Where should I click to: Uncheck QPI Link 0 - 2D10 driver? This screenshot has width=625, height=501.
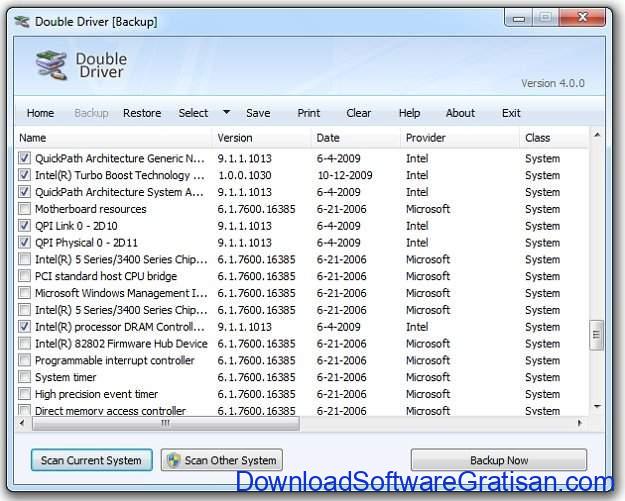click(24, 225)
